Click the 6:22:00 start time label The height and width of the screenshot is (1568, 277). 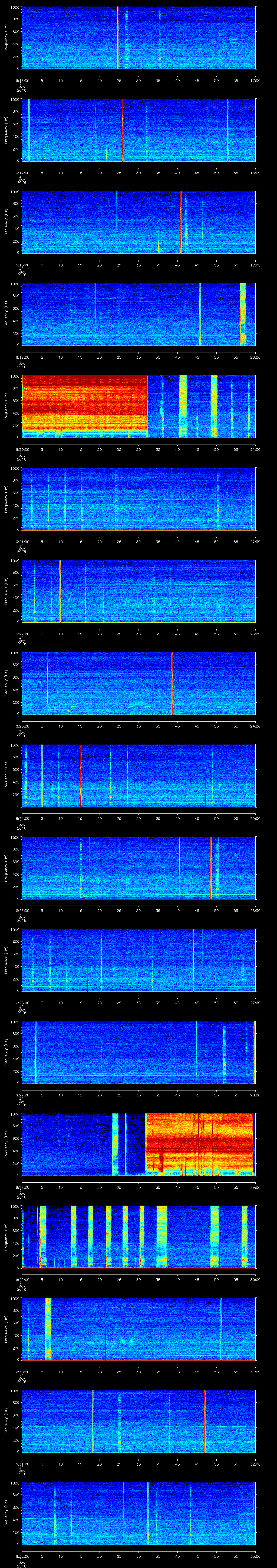pyautogui.click(x=22, y=634)
